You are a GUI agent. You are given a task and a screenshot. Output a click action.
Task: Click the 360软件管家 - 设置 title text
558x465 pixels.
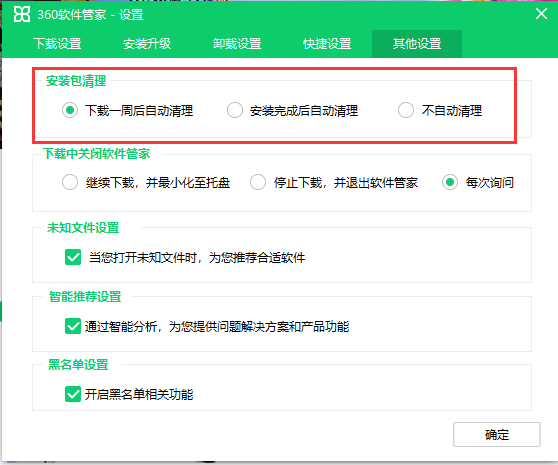click(90, 15)
